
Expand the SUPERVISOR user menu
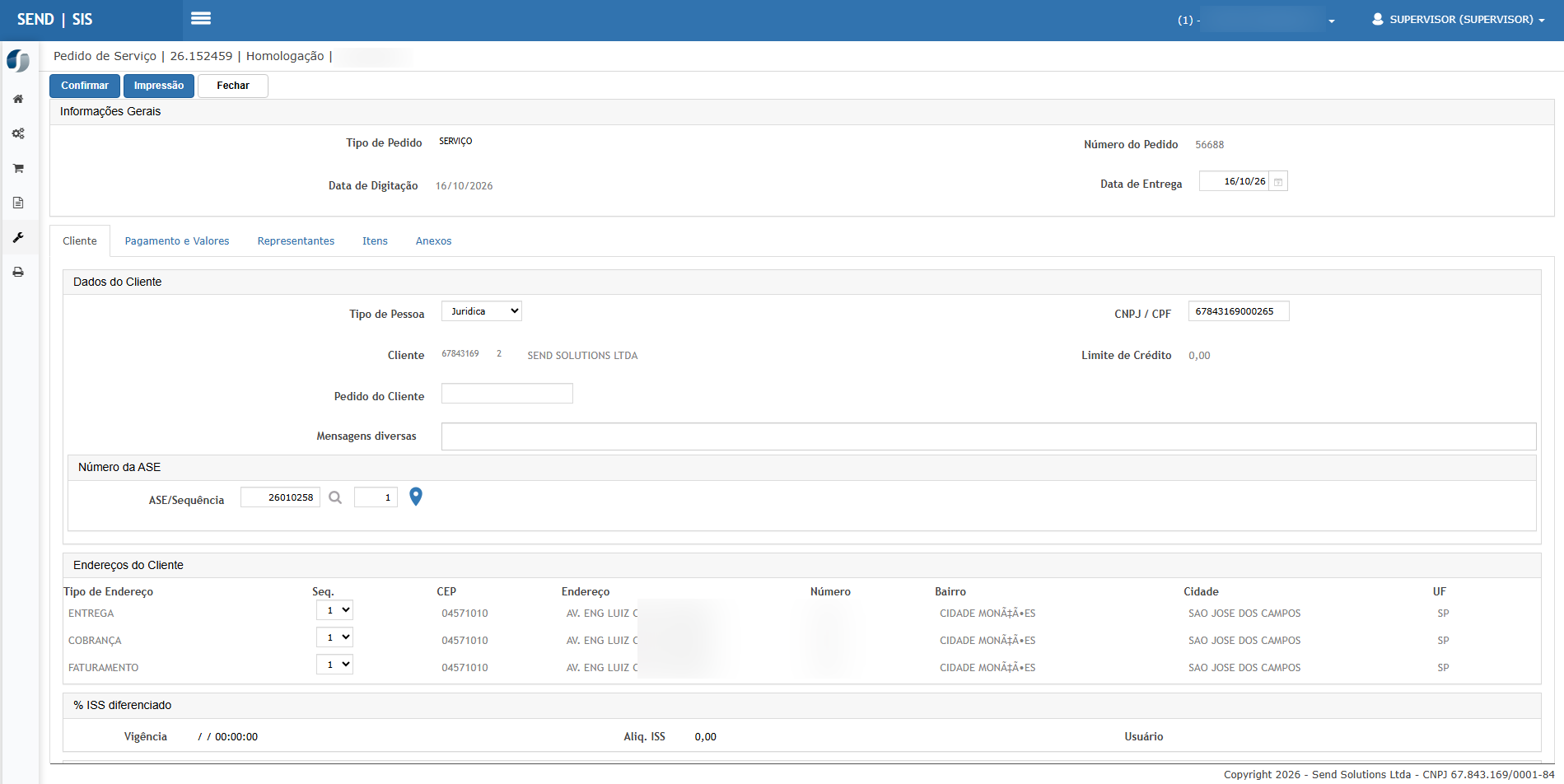(x=1459, y=19)
